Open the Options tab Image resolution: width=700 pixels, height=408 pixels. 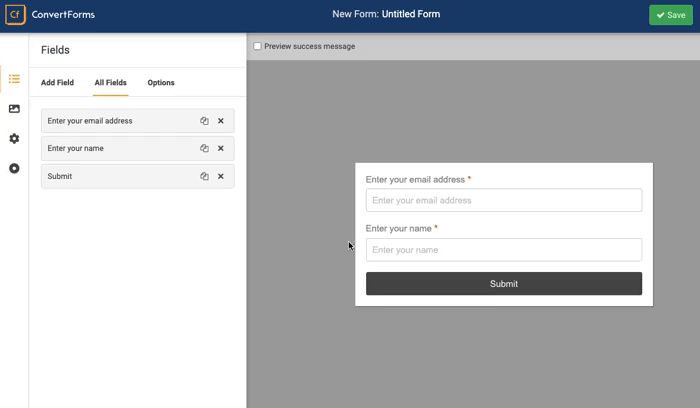[x=161, y=83]
